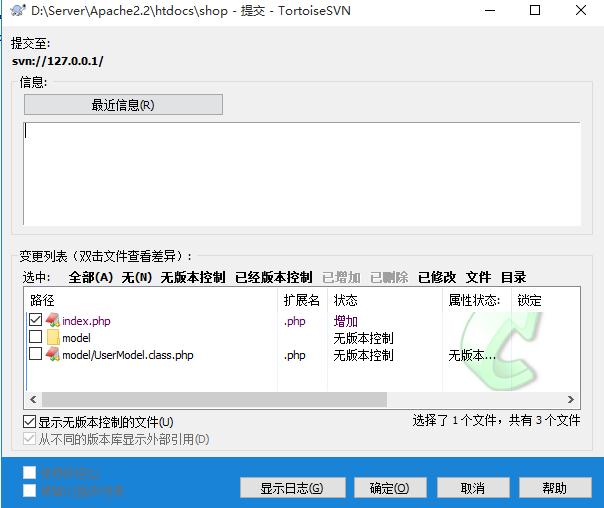Sort list by 扩展名 column header
This screenshot has height=508, width=604.
click(302, 300)
